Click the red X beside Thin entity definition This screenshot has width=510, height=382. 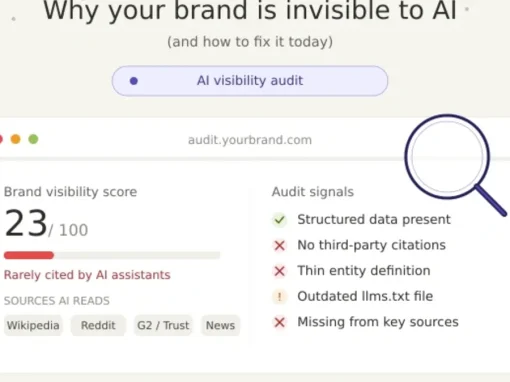pyautogui.click(x=279, y=271)
